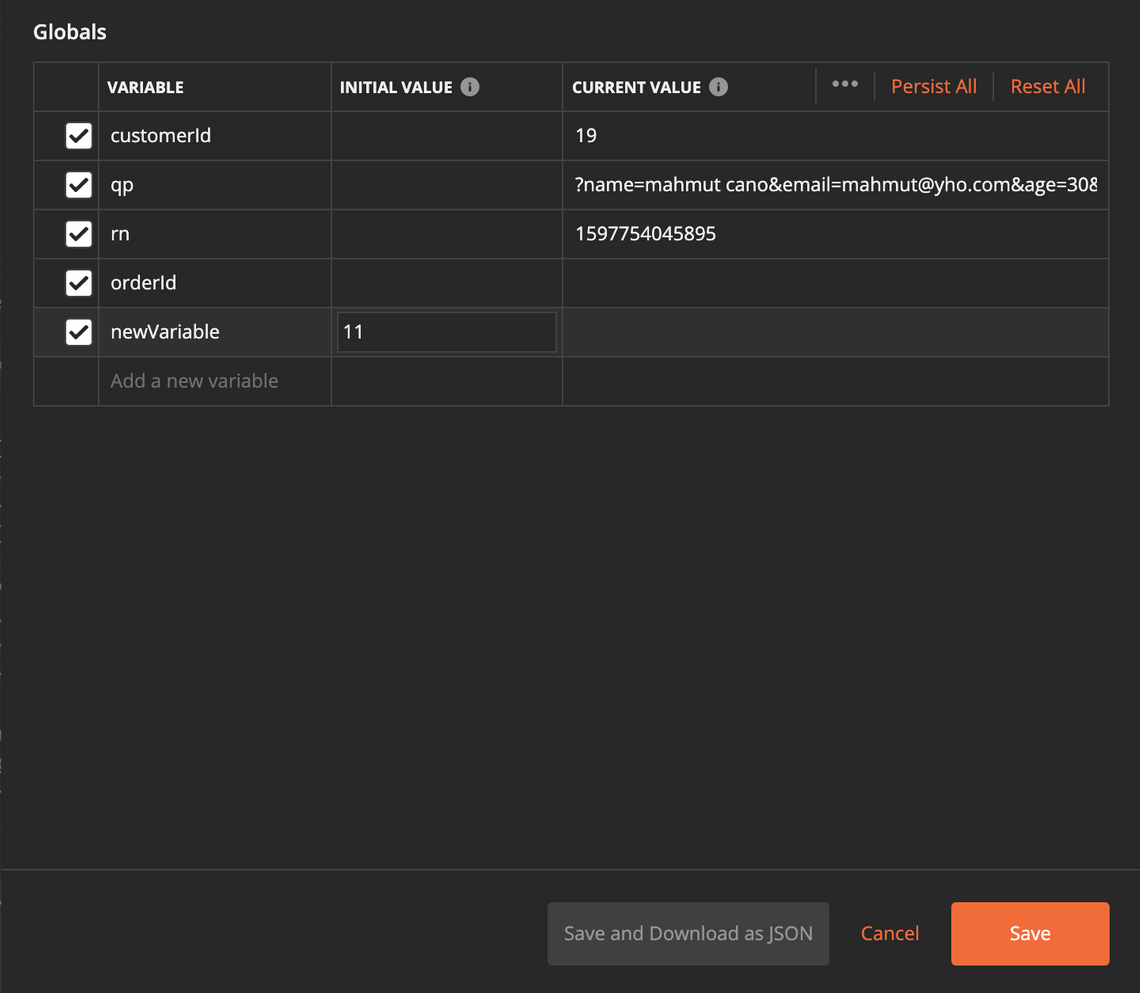Click the qp current value query string
Viewport: 1140px width, 993px height.
(x=834, y=185)
